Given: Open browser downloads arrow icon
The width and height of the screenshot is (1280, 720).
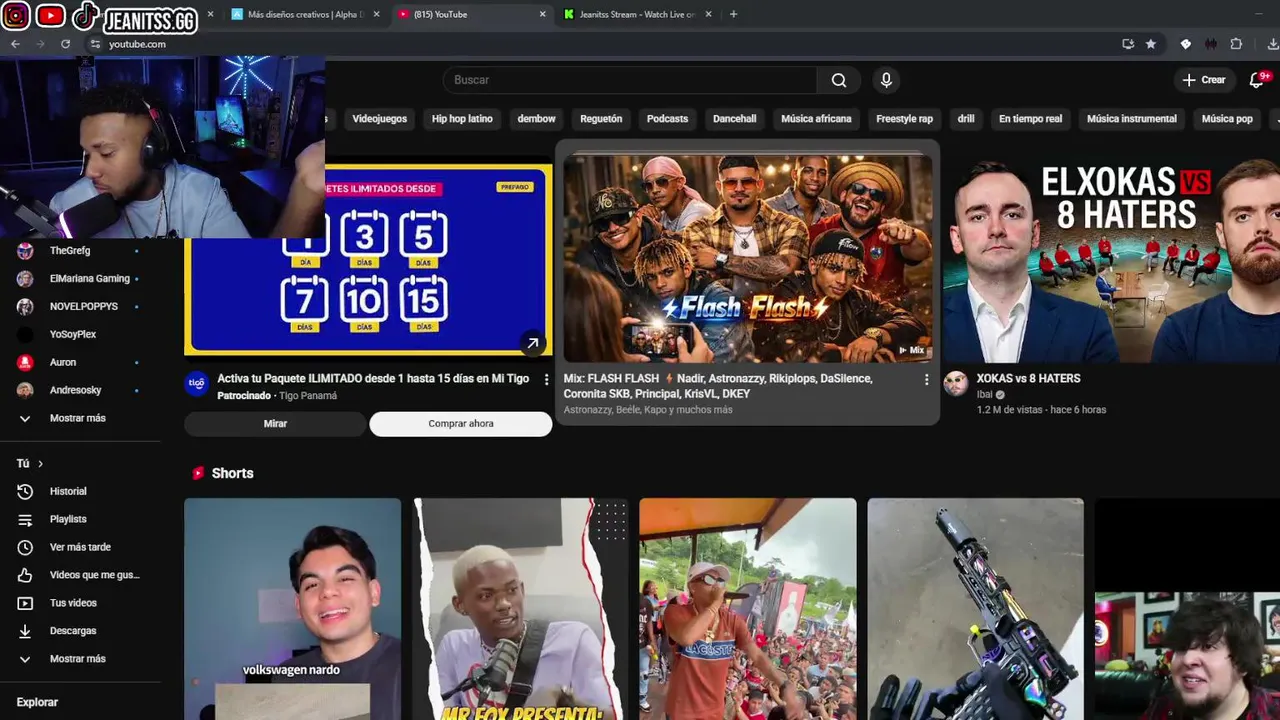Looking at the screenshot, I should pos(1272,44).
